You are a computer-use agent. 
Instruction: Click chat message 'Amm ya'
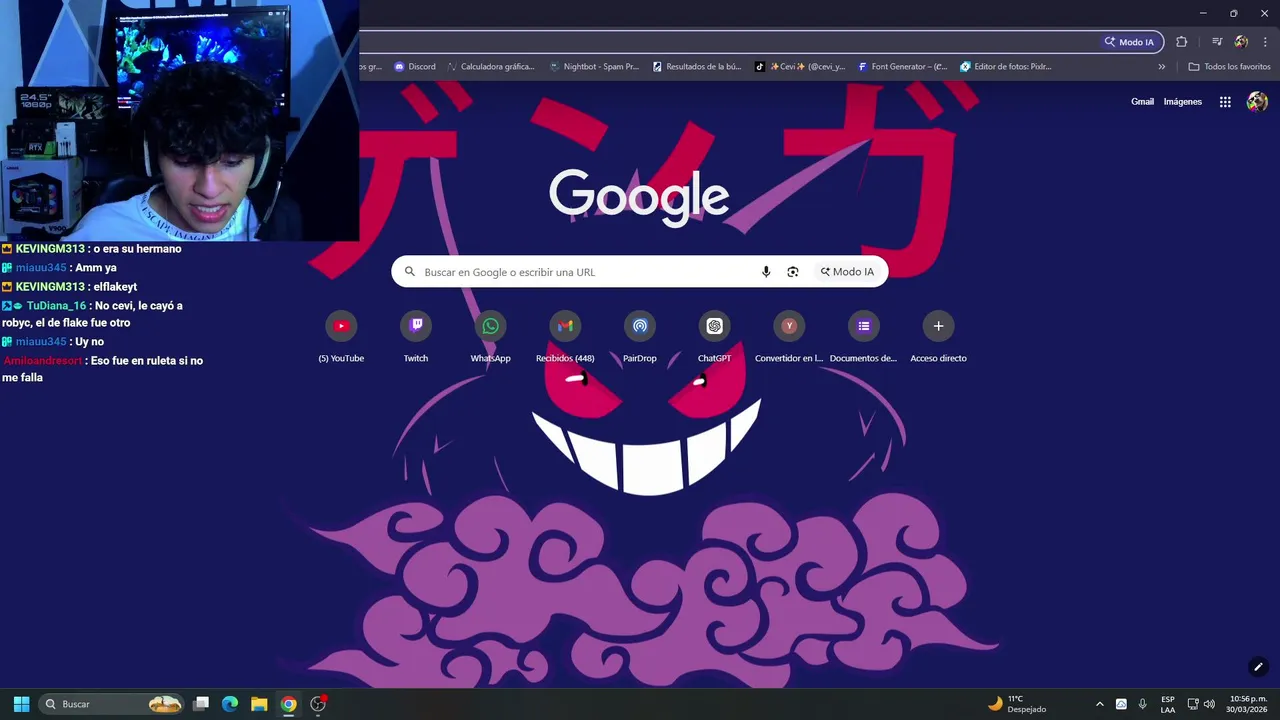click(97, 268)
